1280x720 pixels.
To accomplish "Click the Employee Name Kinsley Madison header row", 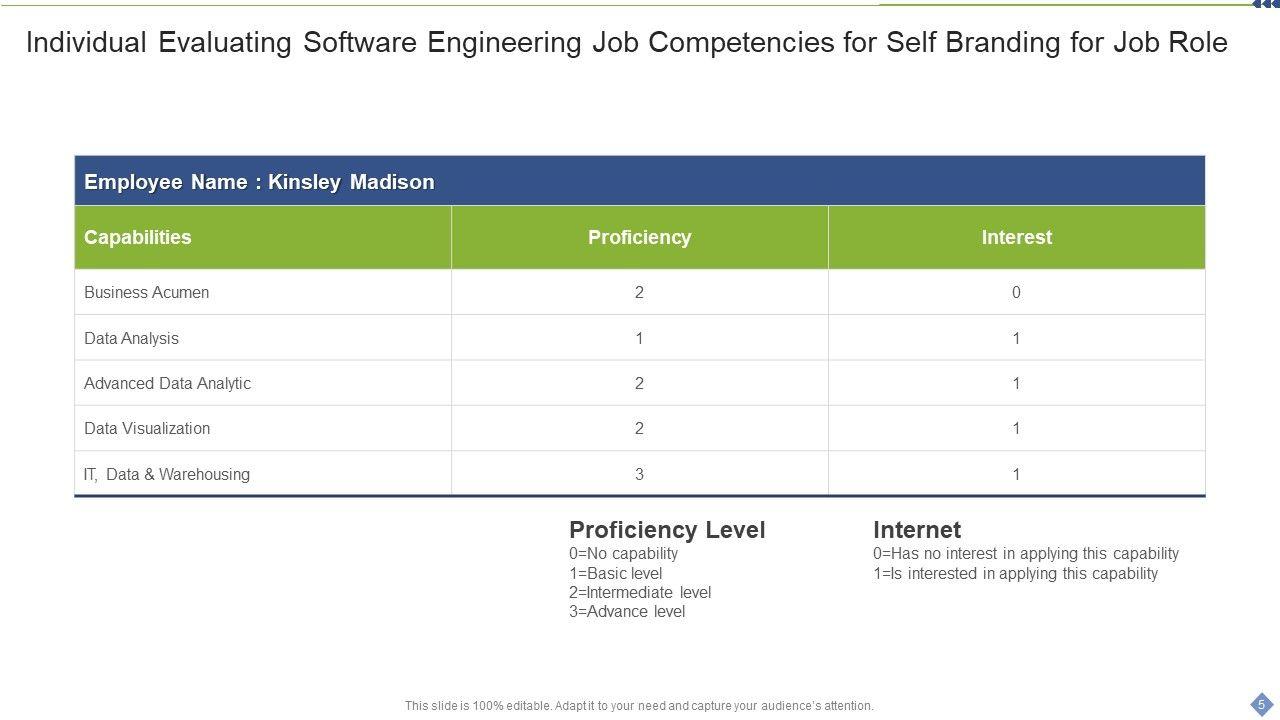I will [x=639, y=182].
